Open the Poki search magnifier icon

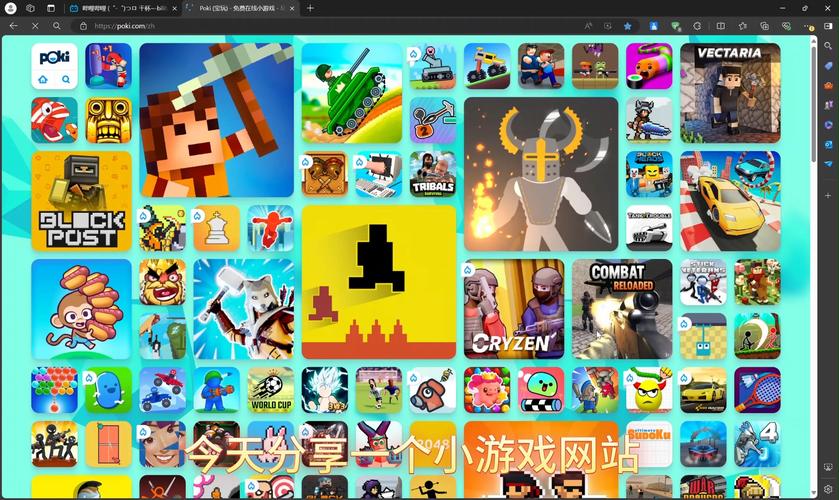(x=66, y=80)
